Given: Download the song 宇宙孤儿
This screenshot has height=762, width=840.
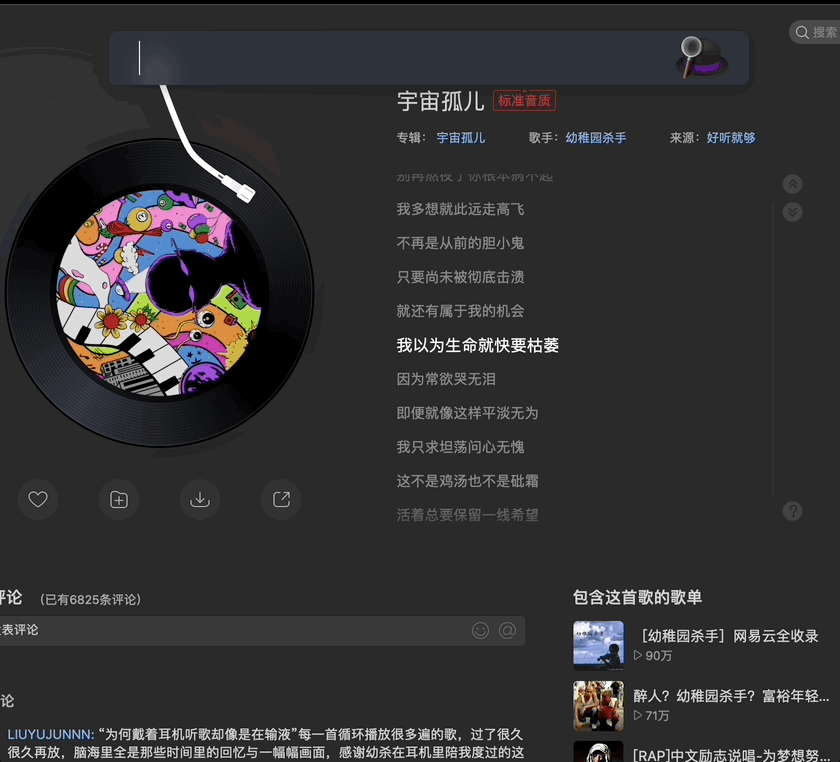Looking at the screenshot, I should 200,499.
